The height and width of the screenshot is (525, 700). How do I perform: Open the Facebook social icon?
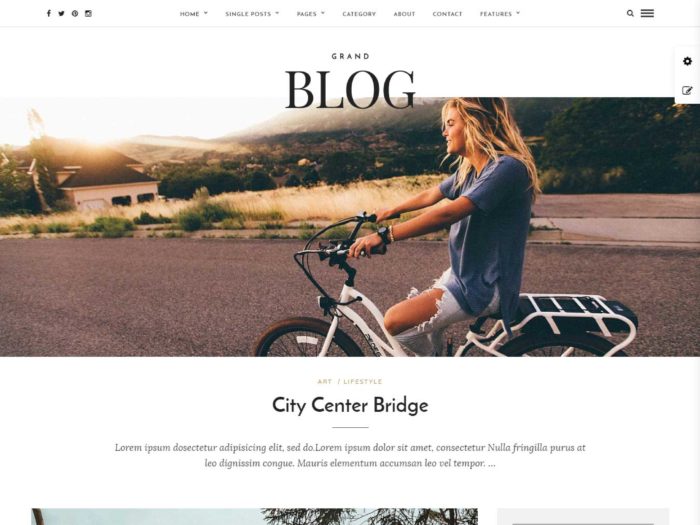[x=49, y=13]
